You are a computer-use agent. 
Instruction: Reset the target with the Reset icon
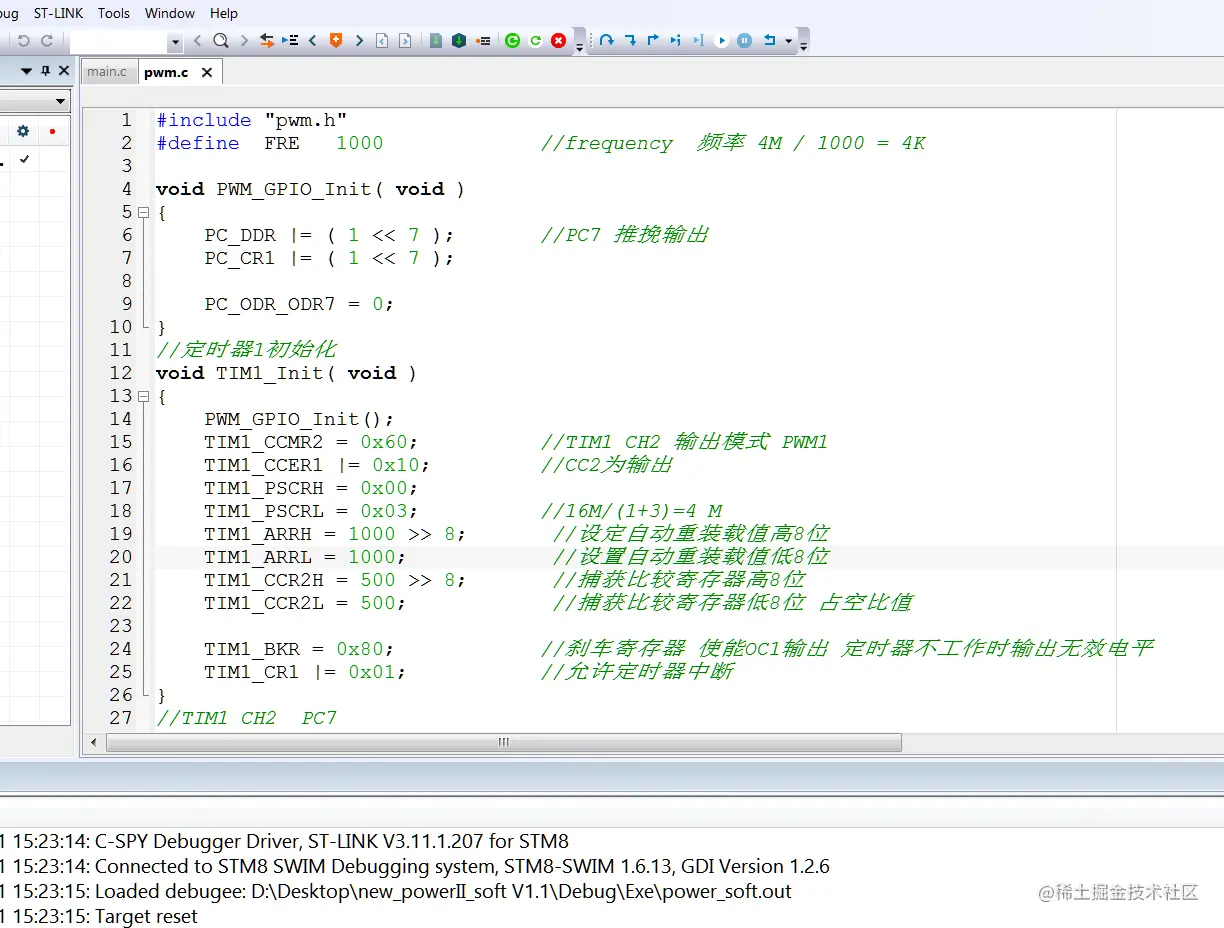[x=769, y=41]
